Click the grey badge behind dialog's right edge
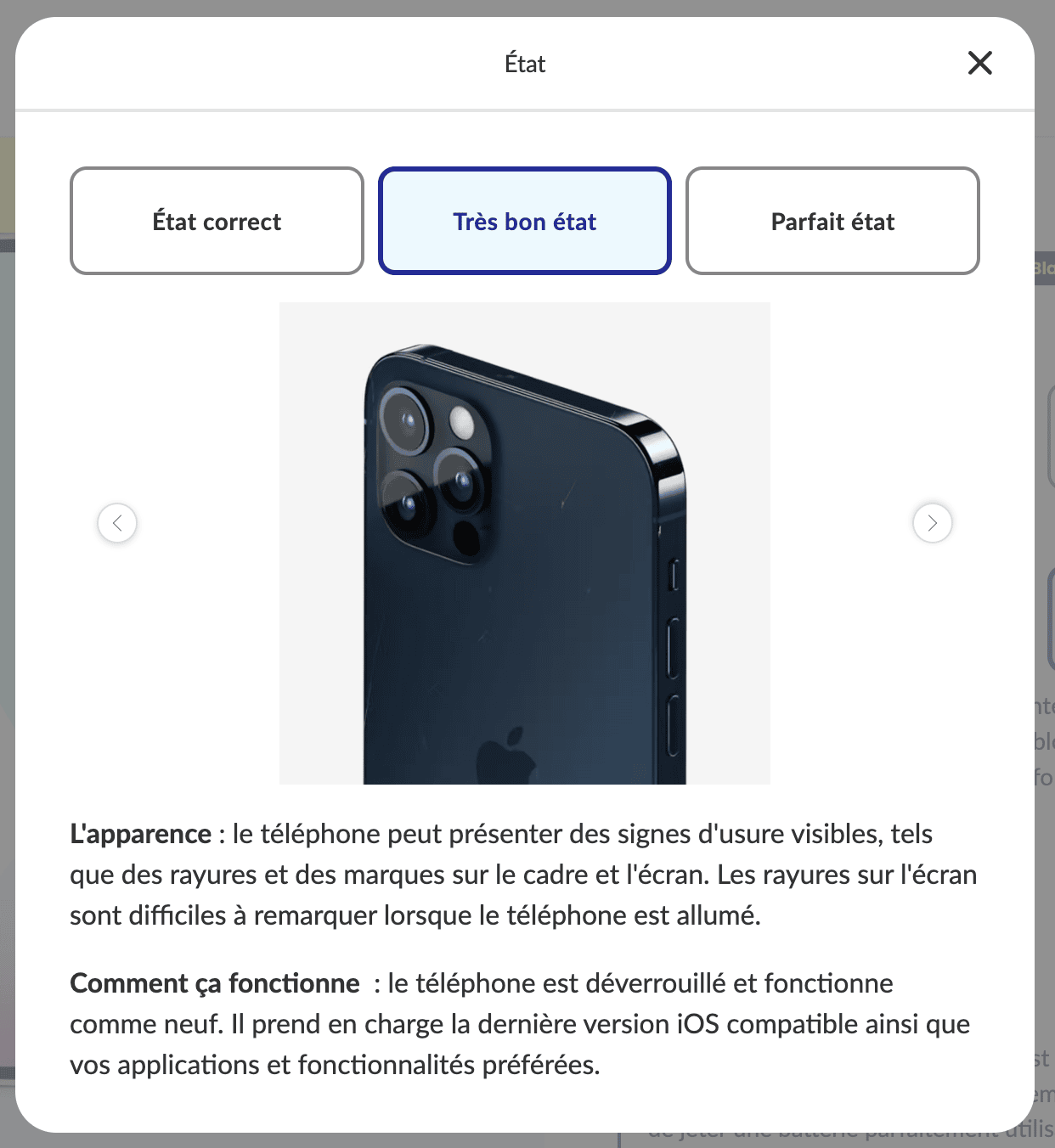 (1044, 268)
